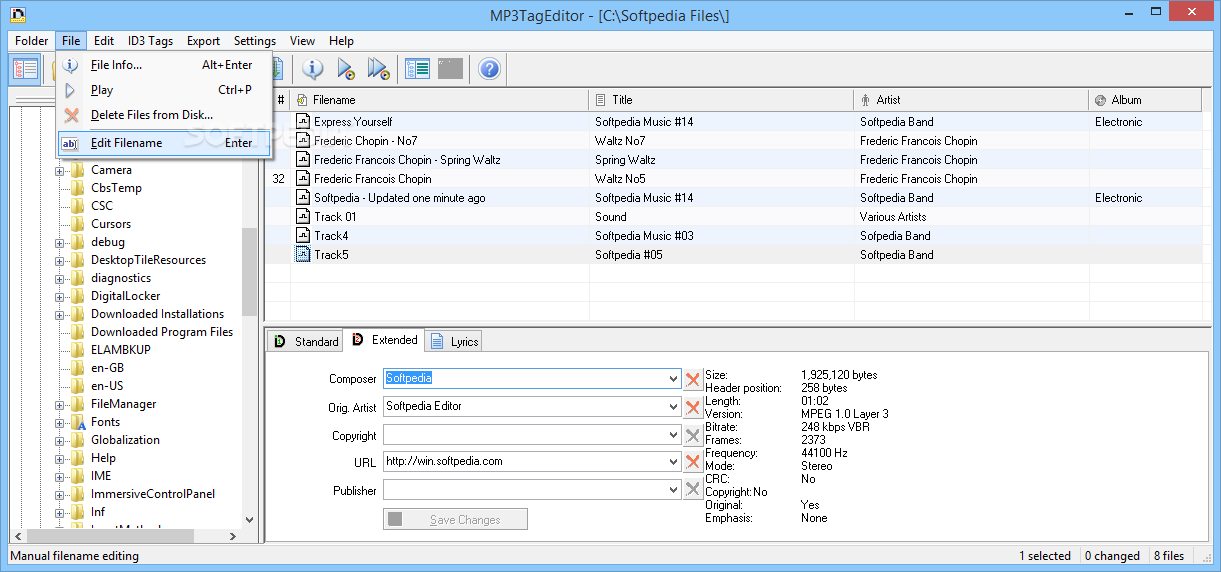This screenshot has width=1221, height=572.
Task: Expand the Camera folder node
Action: click(59, 170)
